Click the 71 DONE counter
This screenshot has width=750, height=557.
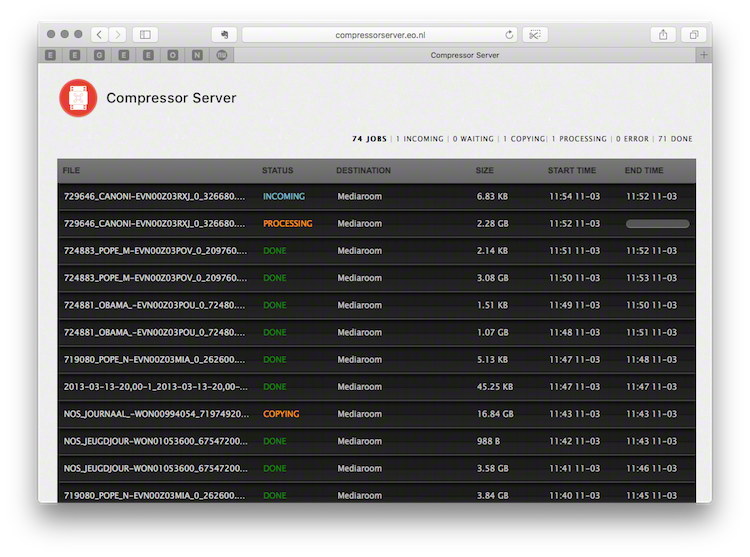(x=675, y=139)
